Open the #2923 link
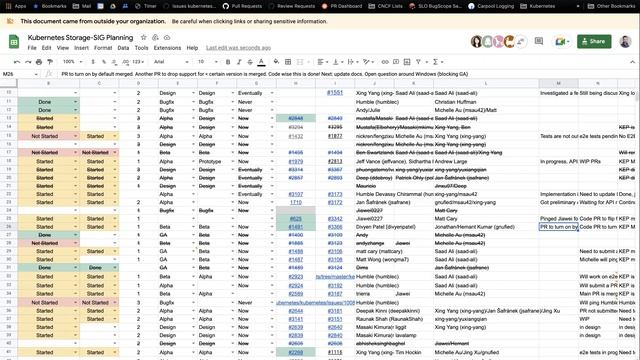This screenshot has height=360, width=640. click(296, 277)
